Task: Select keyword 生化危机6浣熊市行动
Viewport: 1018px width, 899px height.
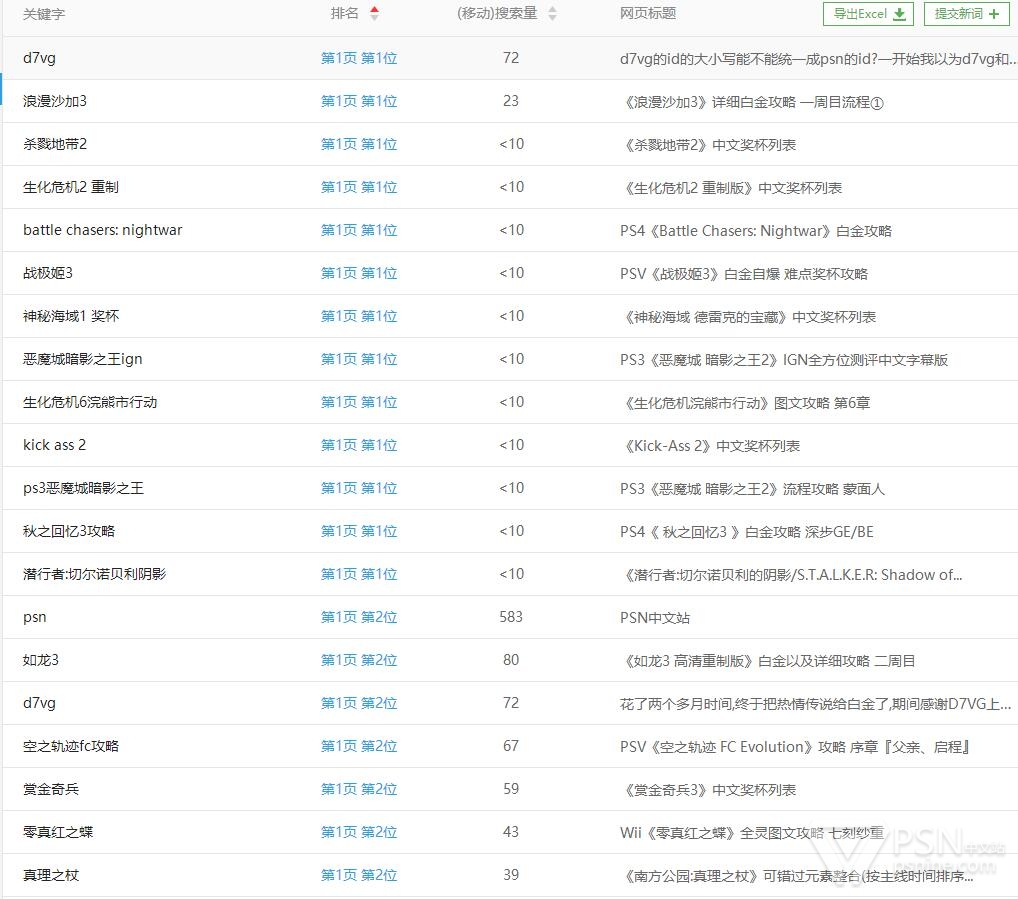Action: click(90, 402)
